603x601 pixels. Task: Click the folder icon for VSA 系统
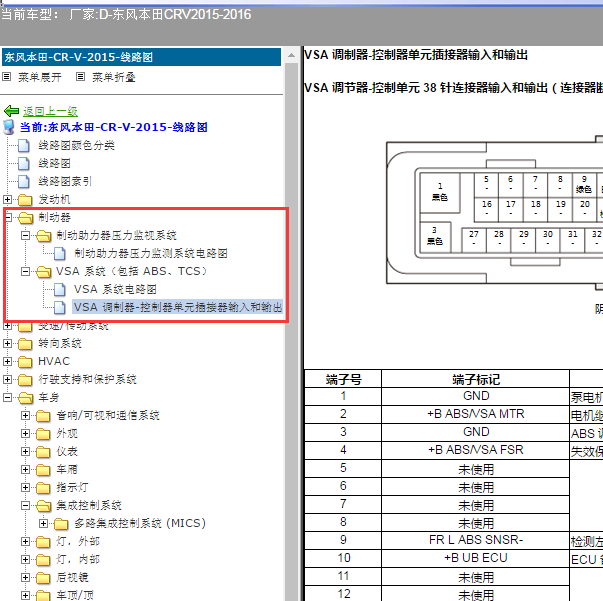click(x=43, y=271)
